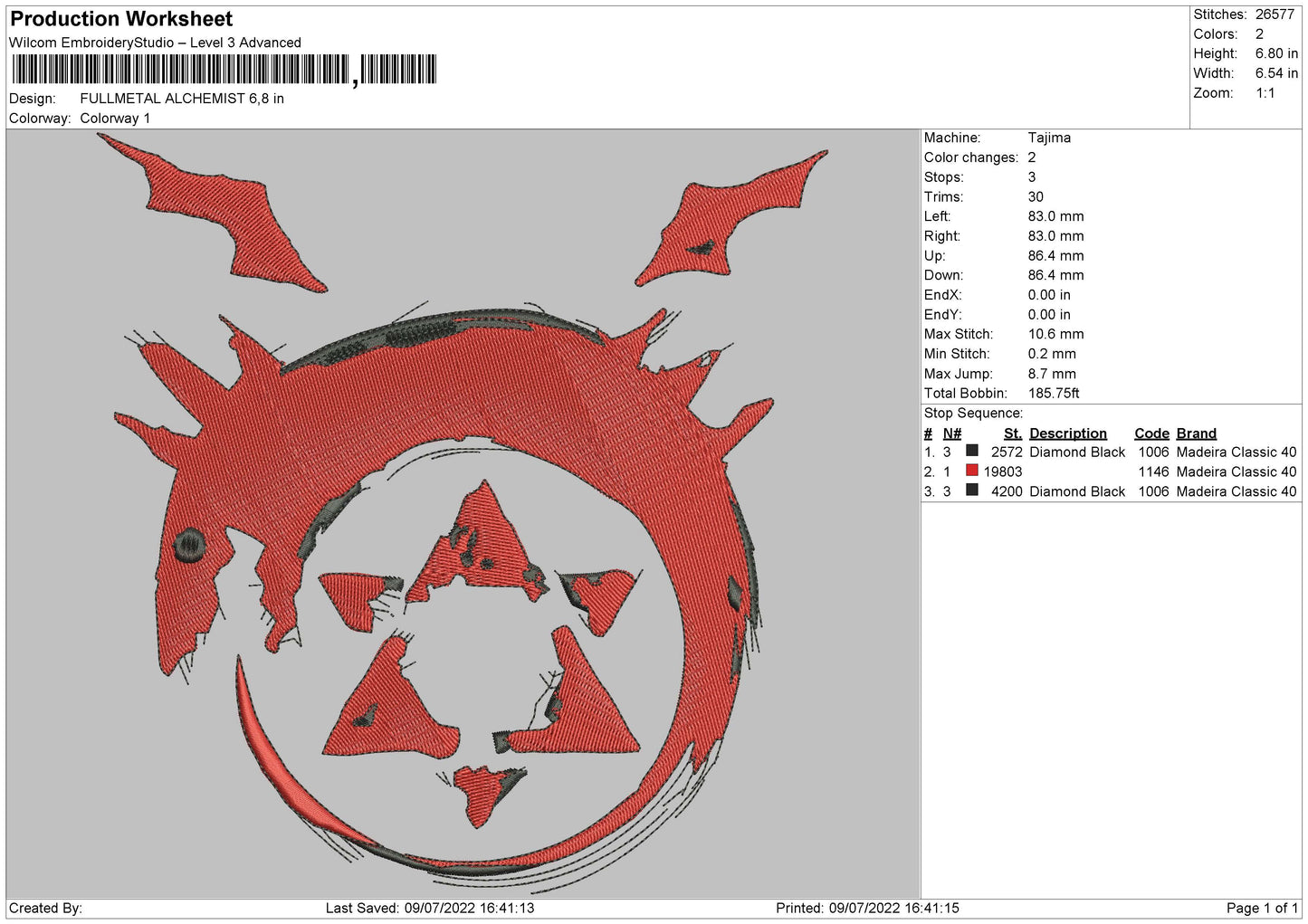Click the Production Worksheet title
This screenshot has width=1308, height=924.
(x=121, y=19)
